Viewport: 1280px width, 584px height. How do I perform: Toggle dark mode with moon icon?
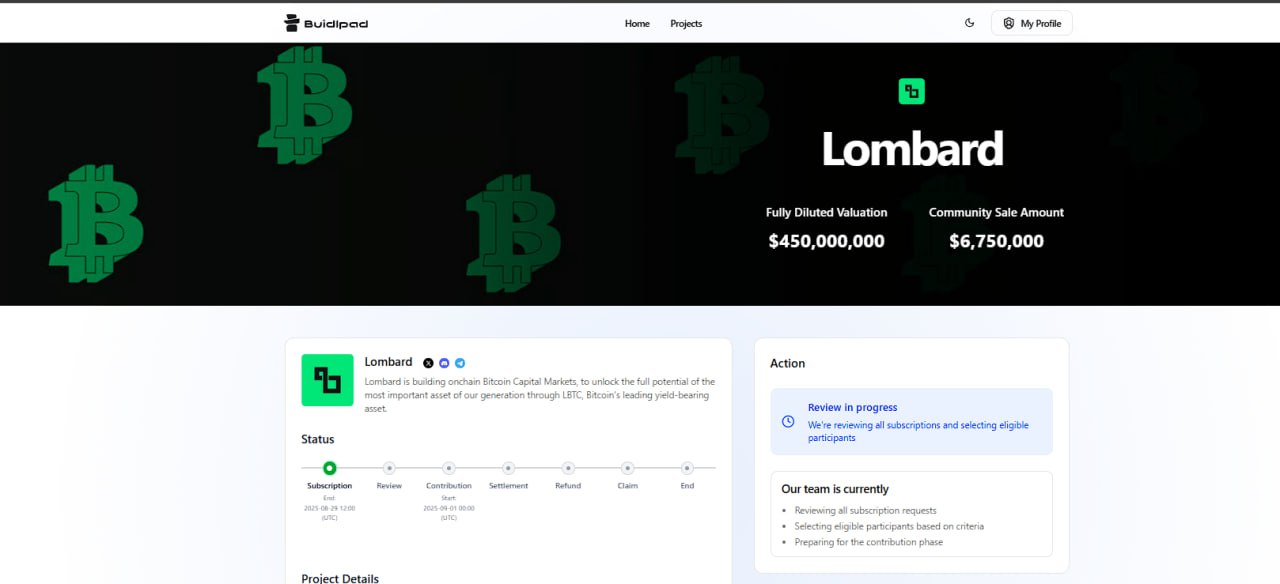click(969, 23)
